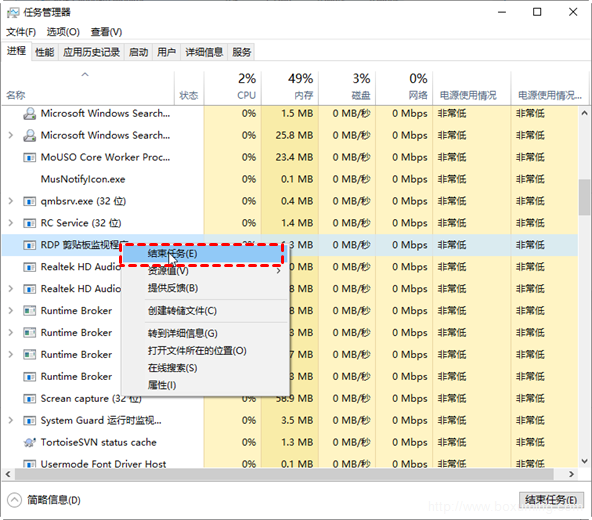Expand the third Runtime Broker process
The image size is (592, 520).
tap(11, 355)
